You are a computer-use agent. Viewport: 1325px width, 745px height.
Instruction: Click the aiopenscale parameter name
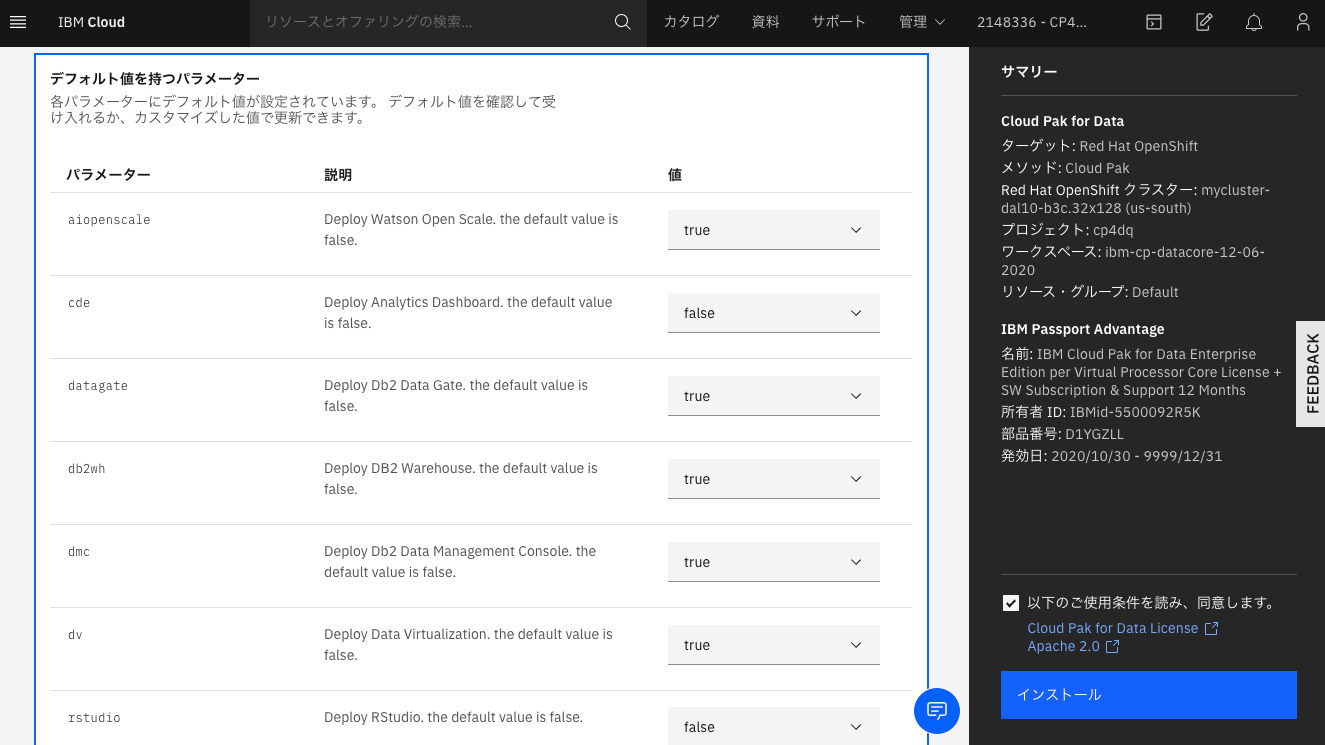[109, 220]
